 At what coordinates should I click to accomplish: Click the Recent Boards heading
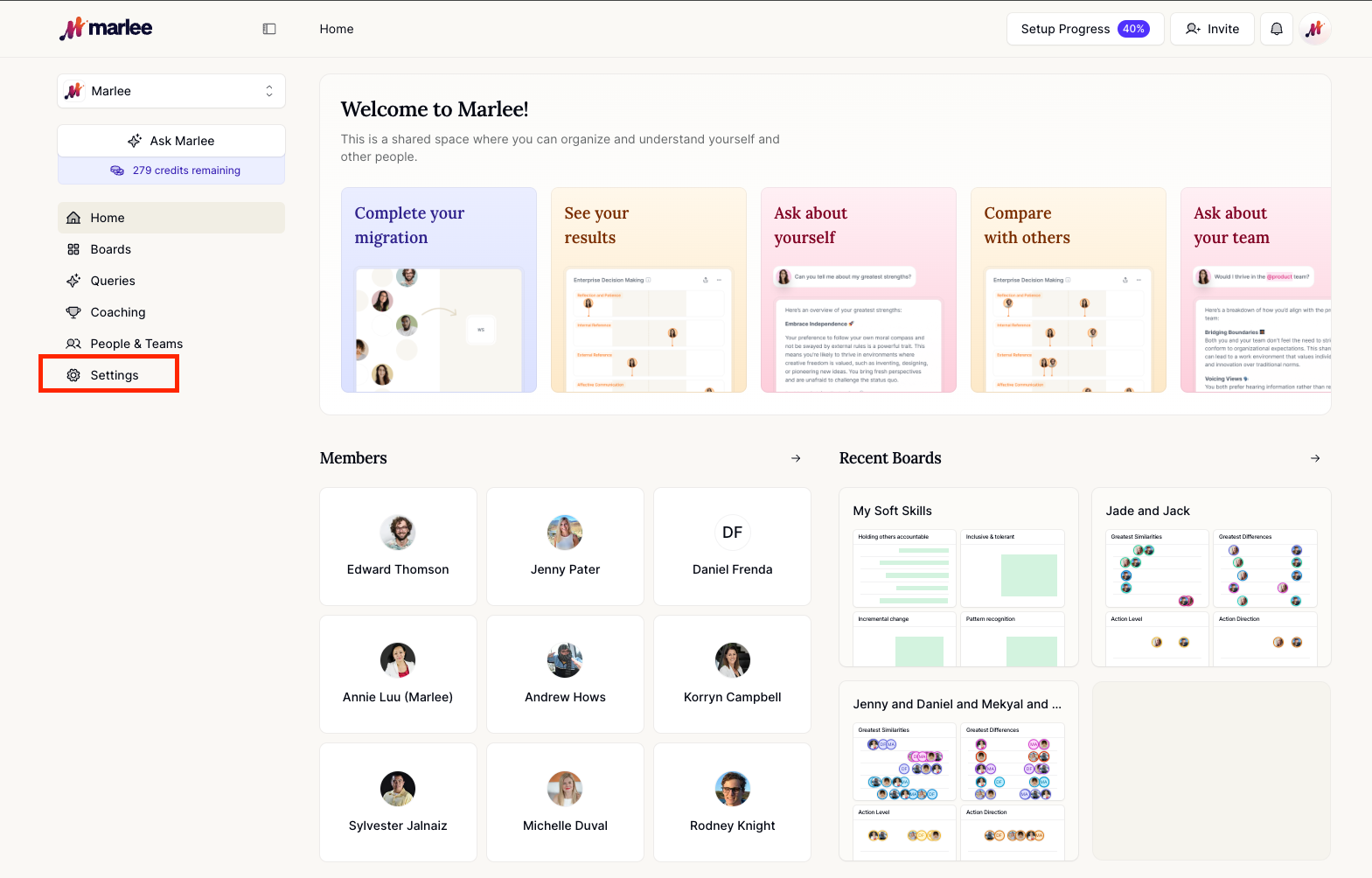pyautogui.click(x=890, y=458)
